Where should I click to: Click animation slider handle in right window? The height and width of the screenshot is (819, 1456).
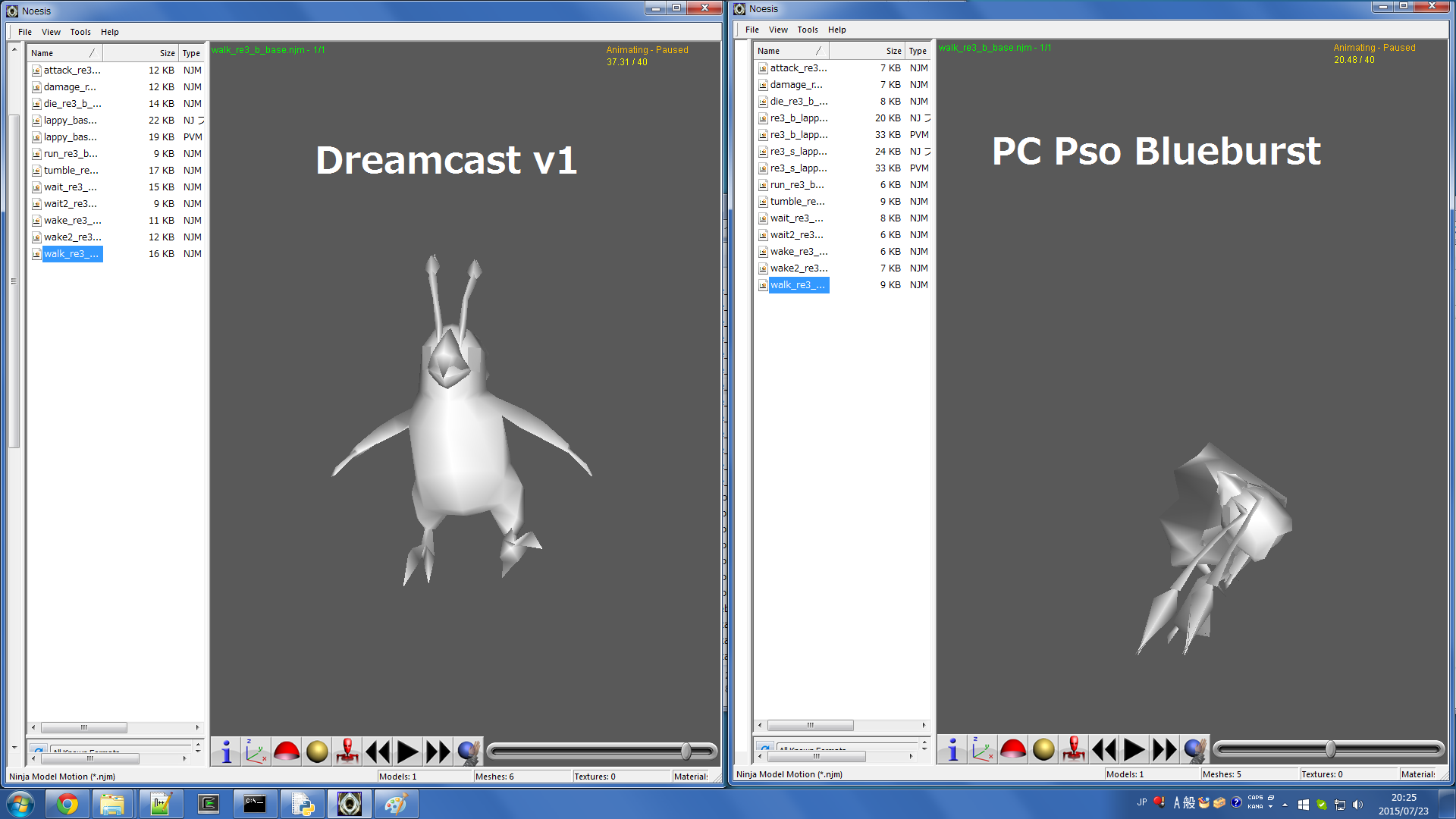[1330, 749]
